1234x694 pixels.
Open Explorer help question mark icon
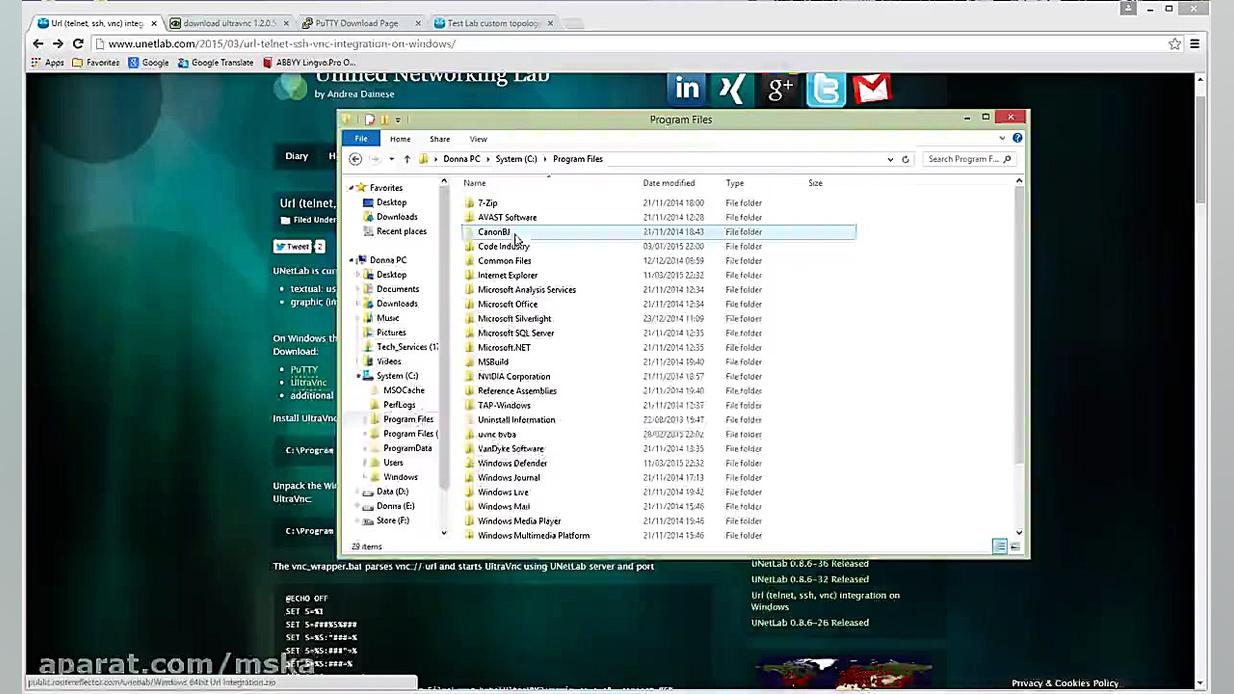[x=1017, y=138]
